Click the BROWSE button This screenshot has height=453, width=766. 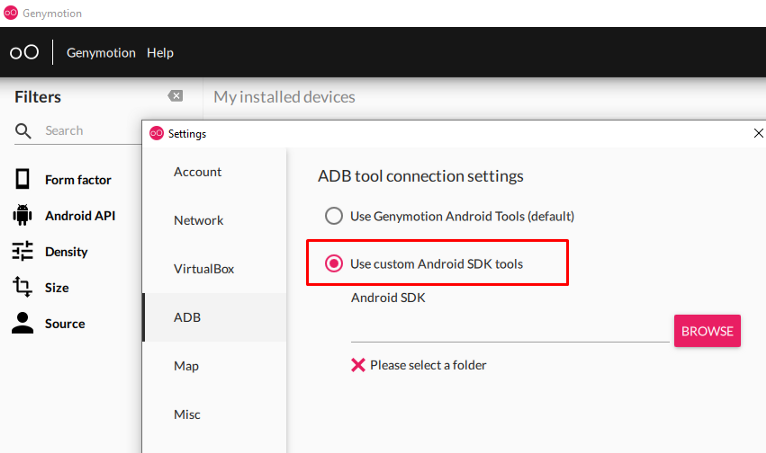point(707,331)
